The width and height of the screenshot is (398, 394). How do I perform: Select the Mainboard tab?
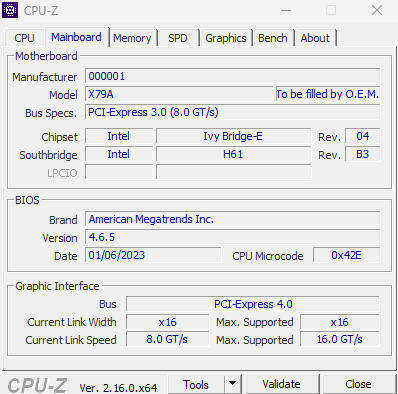click(x=76, y=37)
